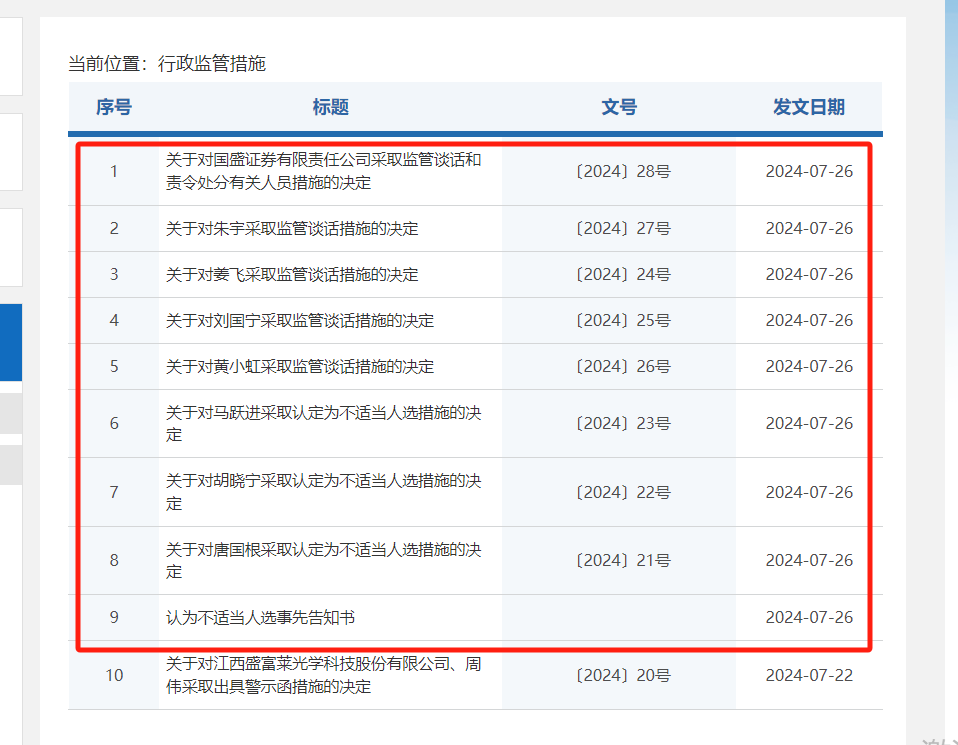Viewport: 958px width, 745px height.
Task: Open 关于对朱宇采取监管谈话措施的决定
Action: pyautogui.click(x=292, y=229)
